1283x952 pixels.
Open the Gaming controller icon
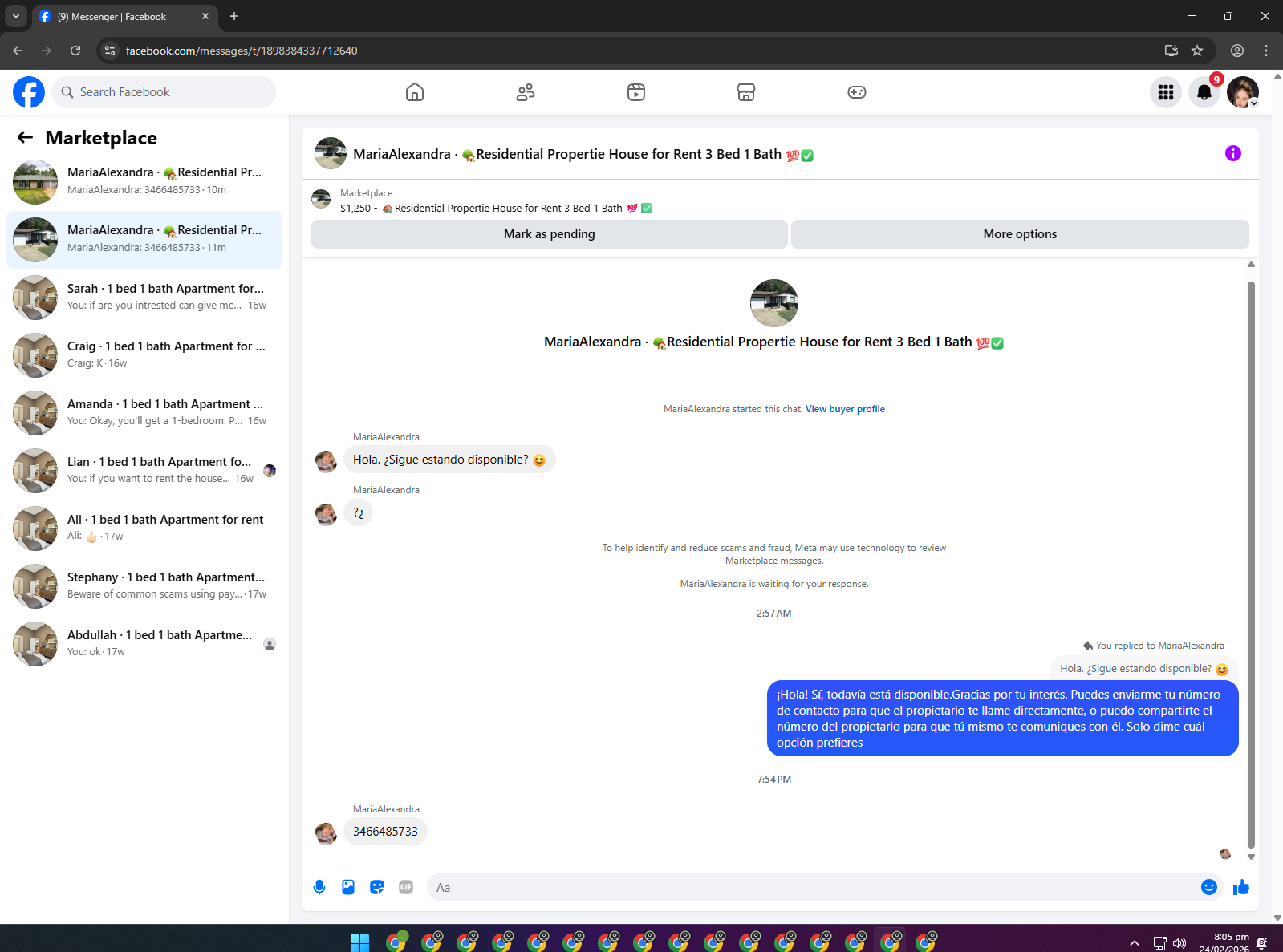tap(857, 92)
